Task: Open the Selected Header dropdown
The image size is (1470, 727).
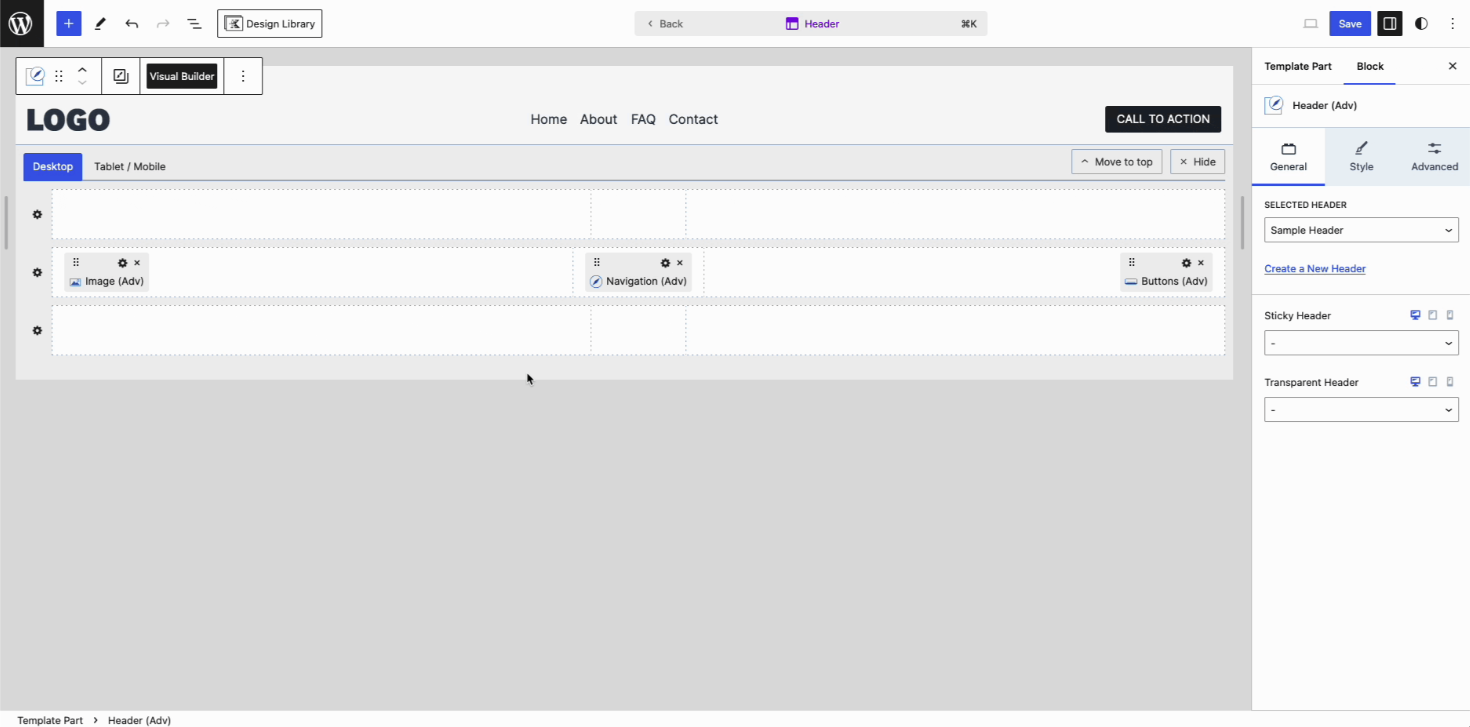Action: pyautogui.click(x=1360, y=230)
